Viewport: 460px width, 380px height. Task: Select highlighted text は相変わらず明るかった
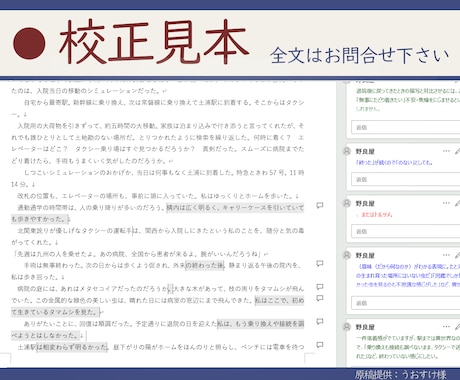tap(72, 347)
